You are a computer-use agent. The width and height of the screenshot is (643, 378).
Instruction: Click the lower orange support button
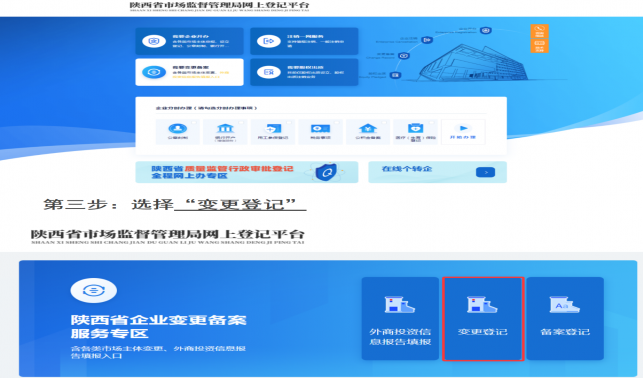click(x=539, y=46)
